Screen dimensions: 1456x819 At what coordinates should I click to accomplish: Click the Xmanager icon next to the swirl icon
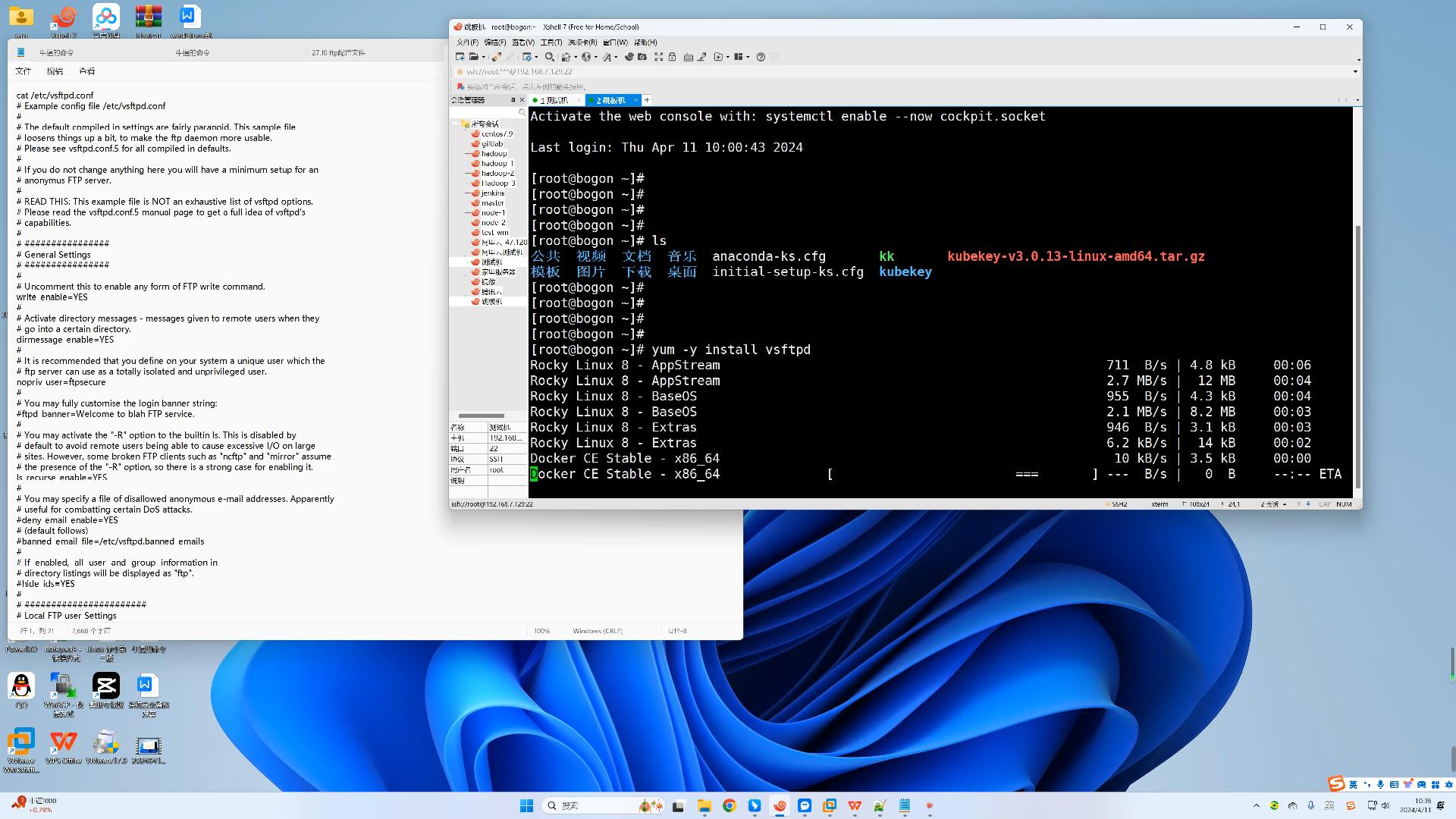pos(642,57)
